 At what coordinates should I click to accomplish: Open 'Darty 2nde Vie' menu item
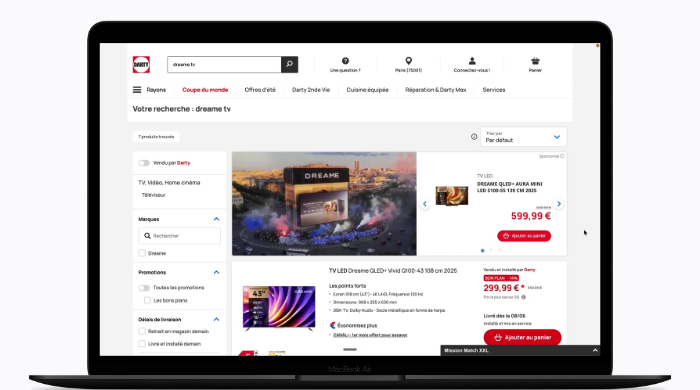click(311, 90)
